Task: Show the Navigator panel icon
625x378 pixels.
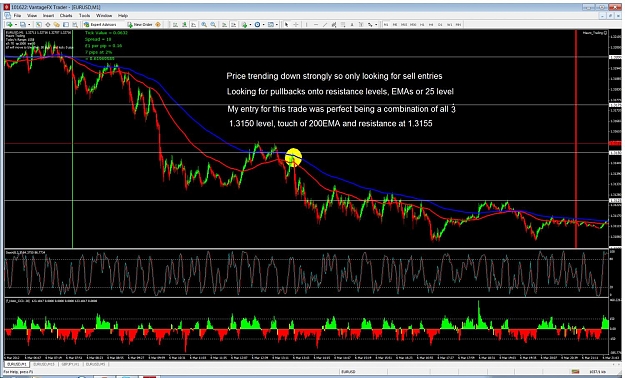Action: 57,25
